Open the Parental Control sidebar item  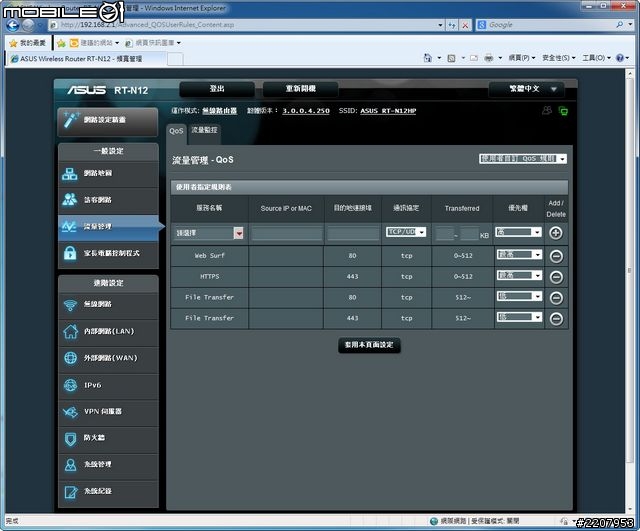click(108, 253)
